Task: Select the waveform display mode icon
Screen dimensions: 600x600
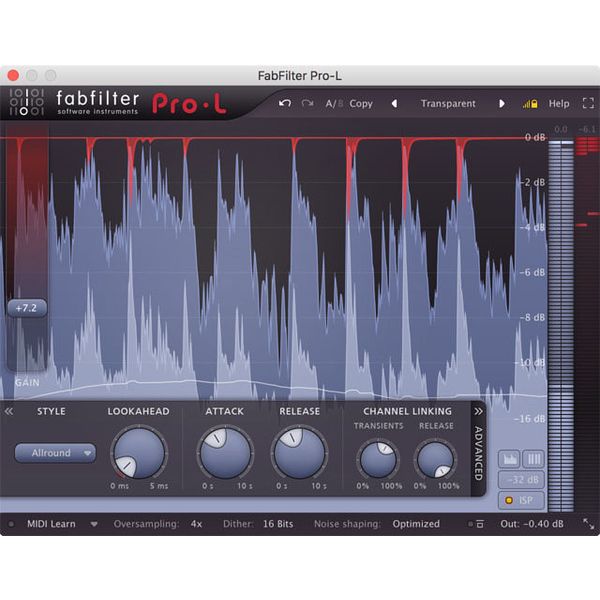Action: tap(509, 459)
